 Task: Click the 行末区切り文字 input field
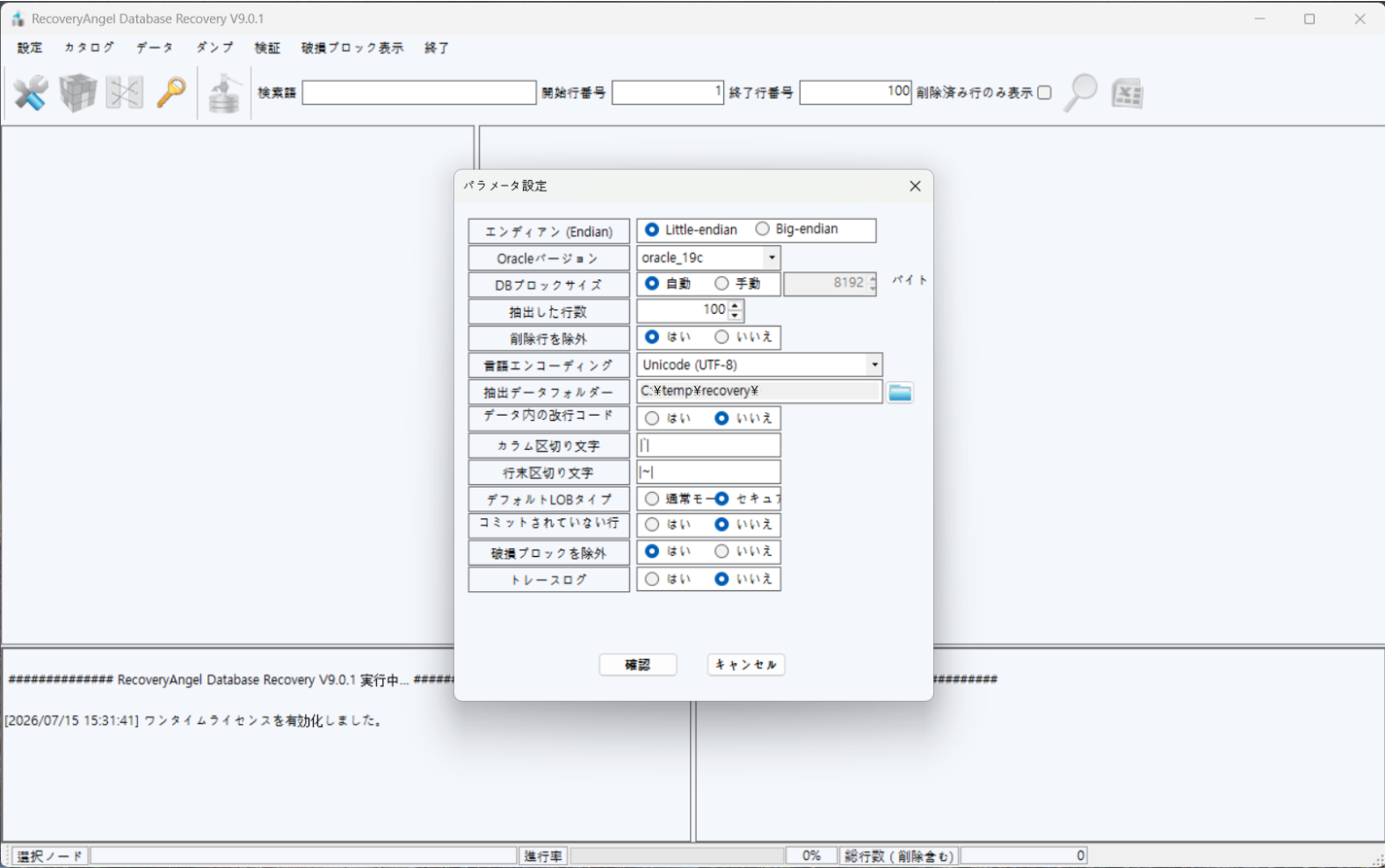click(709, 472)
